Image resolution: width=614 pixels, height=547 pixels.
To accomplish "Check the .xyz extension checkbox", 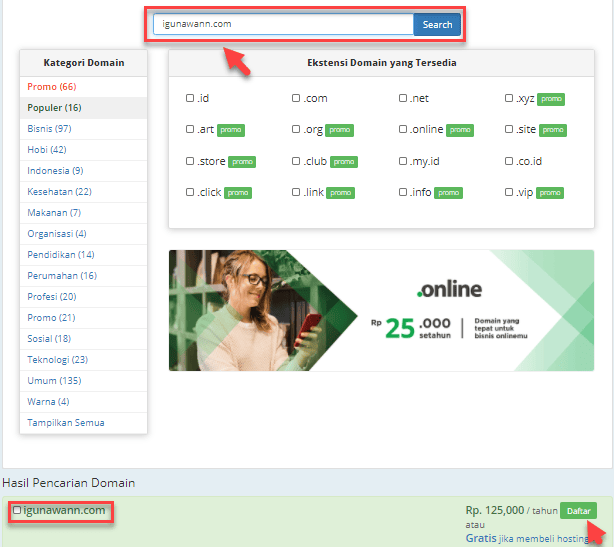I will (509, 98).
